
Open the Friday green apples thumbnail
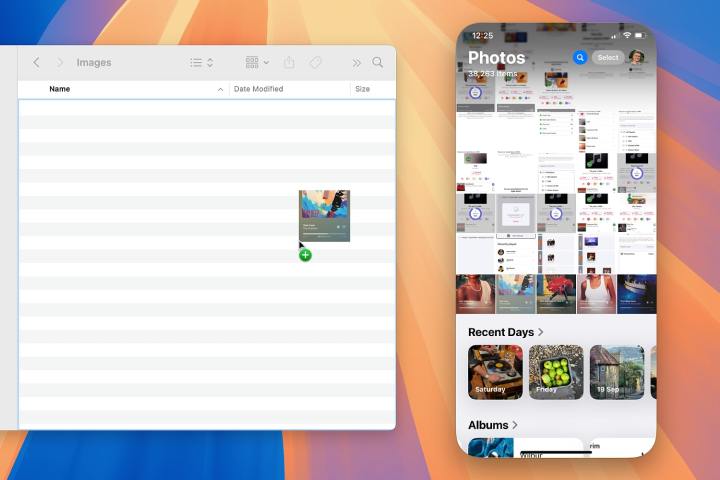pyautogui.click(x=556, y=372)
